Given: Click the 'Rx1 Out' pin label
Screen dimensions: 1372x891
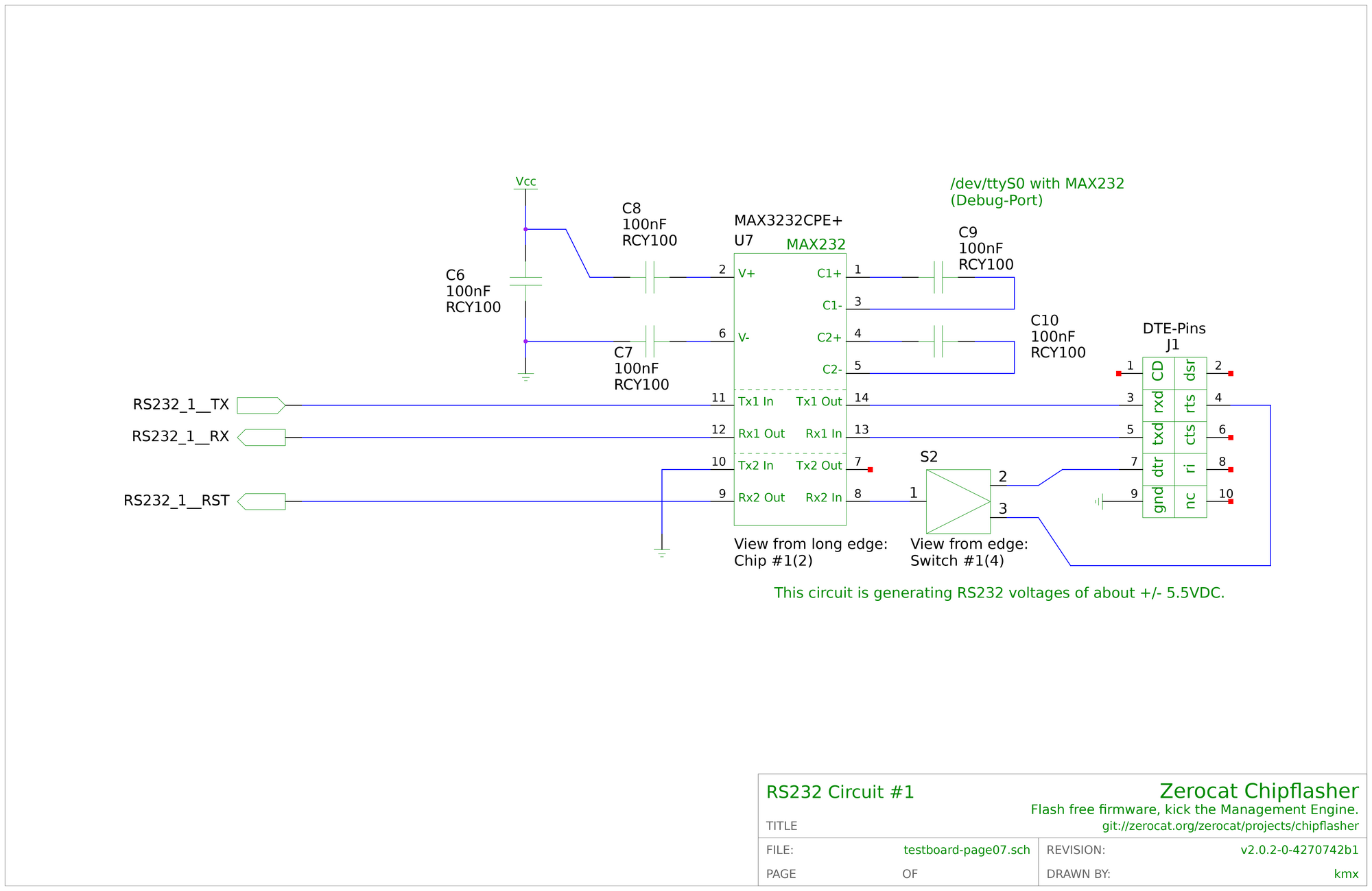Looking at the screenshot, I should tap(761, 434).
